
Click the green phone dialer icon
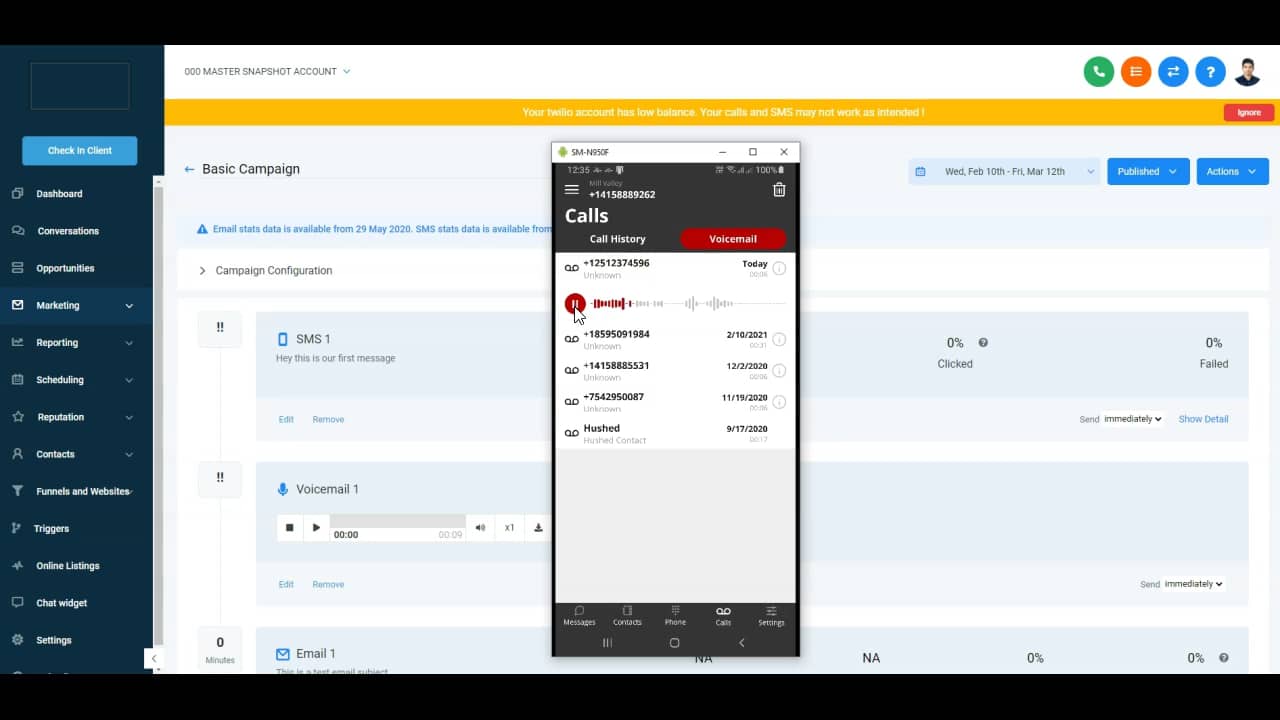tap(1098, 72)
